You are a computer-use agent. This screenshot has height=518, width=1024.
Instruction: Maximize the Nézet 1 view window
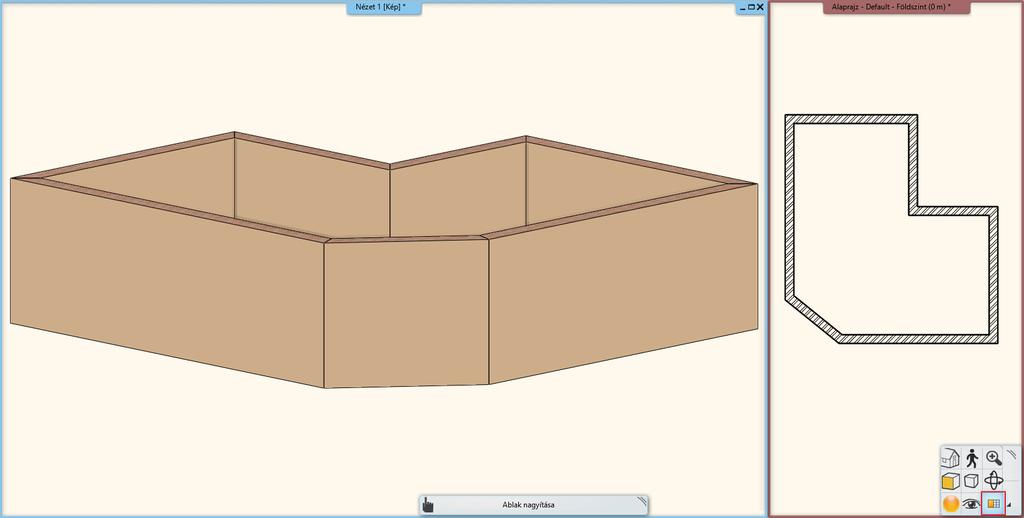coord(750,7)
